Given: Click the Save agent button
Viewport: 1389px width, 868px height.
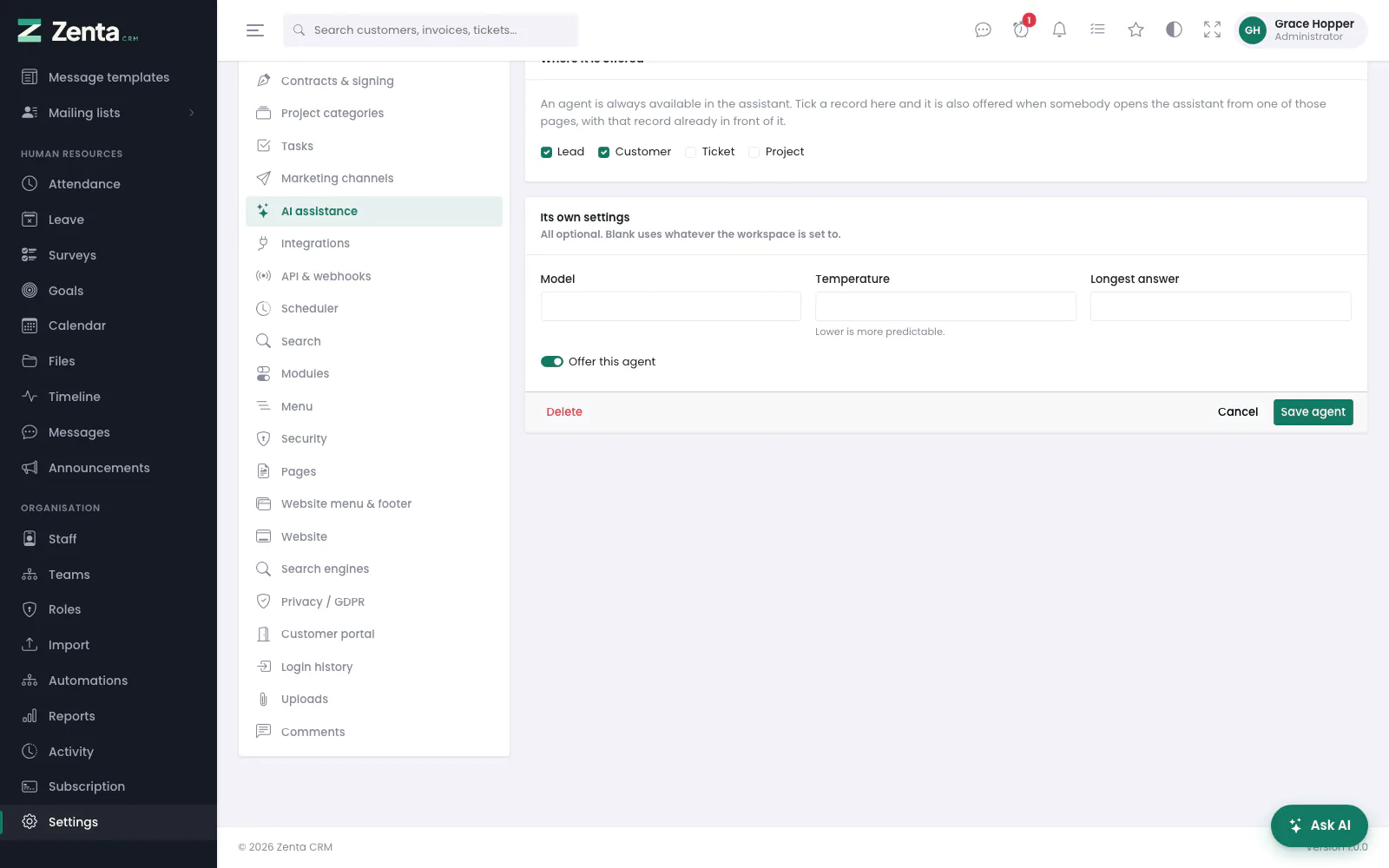Looking at the screenshot, I should point(1313,412).
